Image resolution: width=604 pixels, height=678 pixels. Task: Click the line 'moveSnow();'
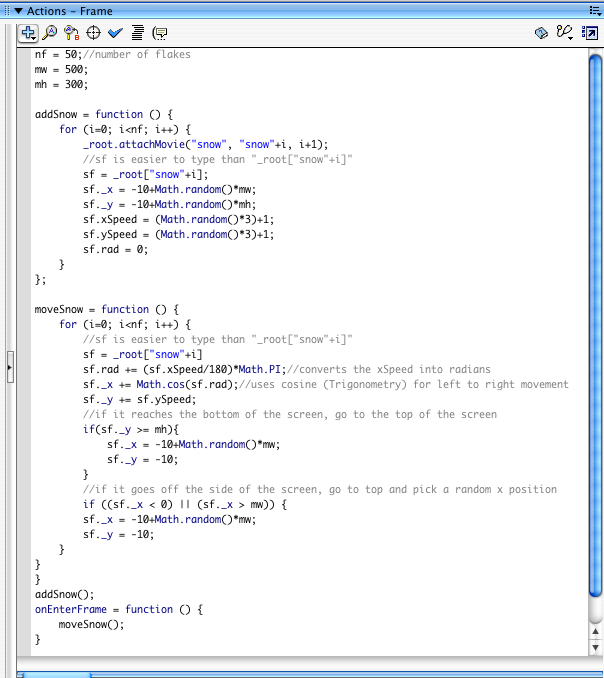pyautogui.click(x=91, y=624)
